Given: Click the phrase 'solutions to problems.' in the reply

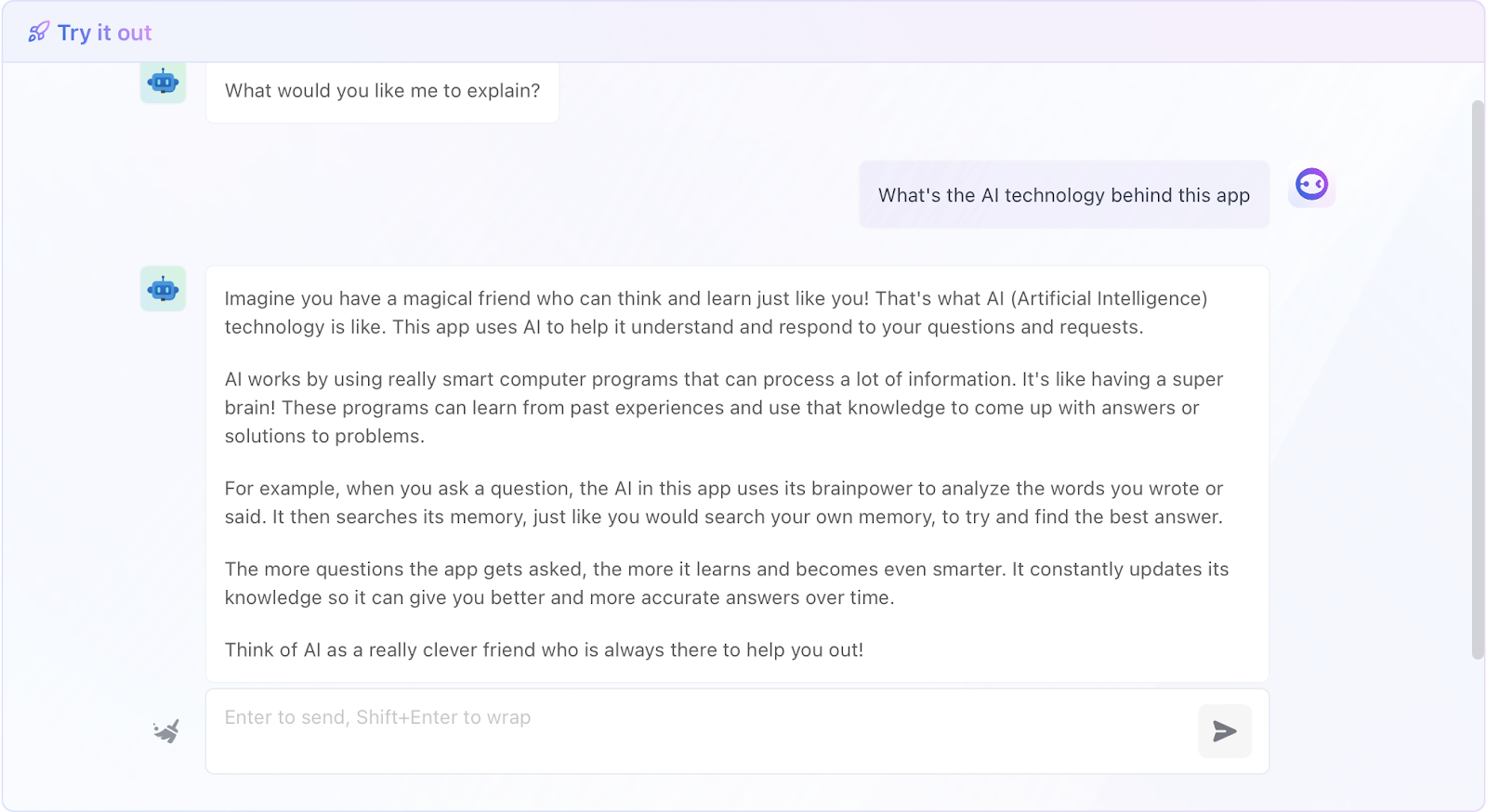Looking at the screenshot, I should 324,436.
